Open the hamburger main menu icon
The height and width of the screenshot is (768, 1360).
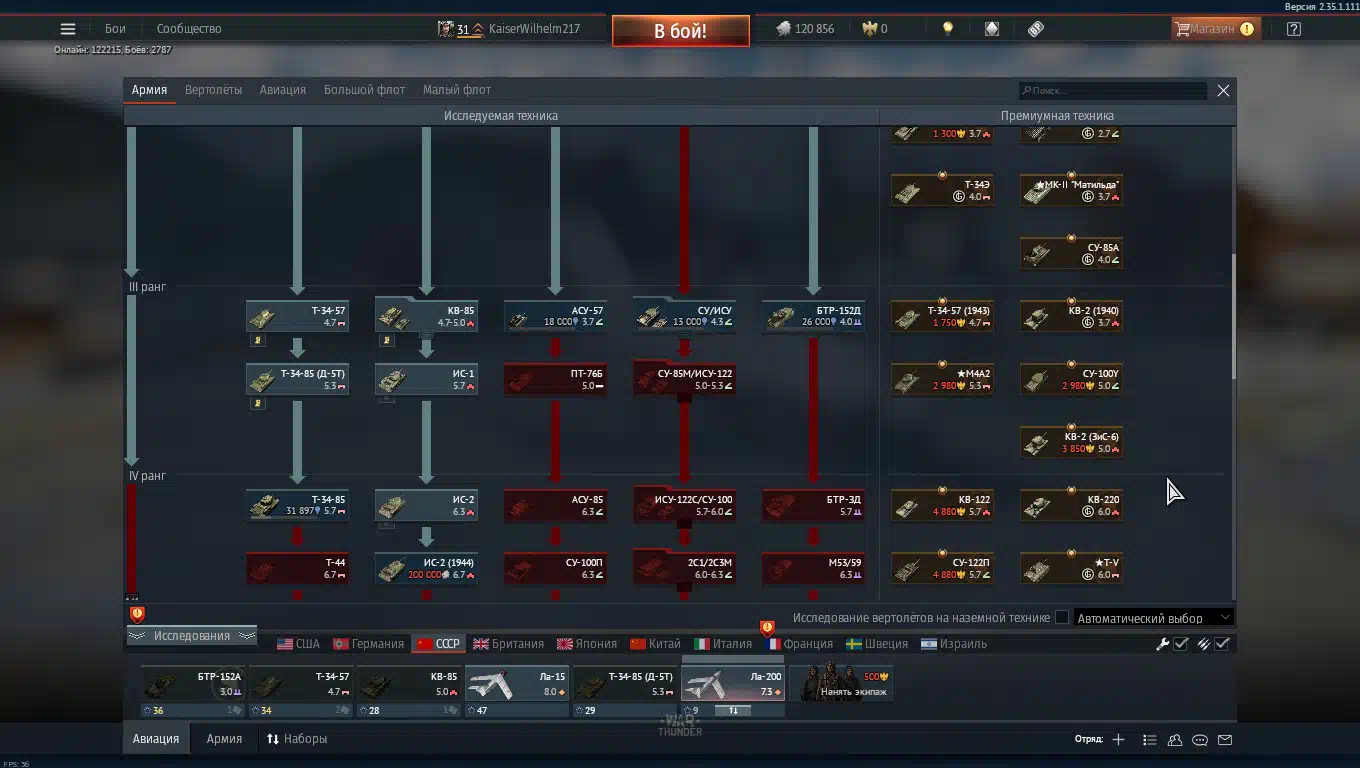(68, 29)
